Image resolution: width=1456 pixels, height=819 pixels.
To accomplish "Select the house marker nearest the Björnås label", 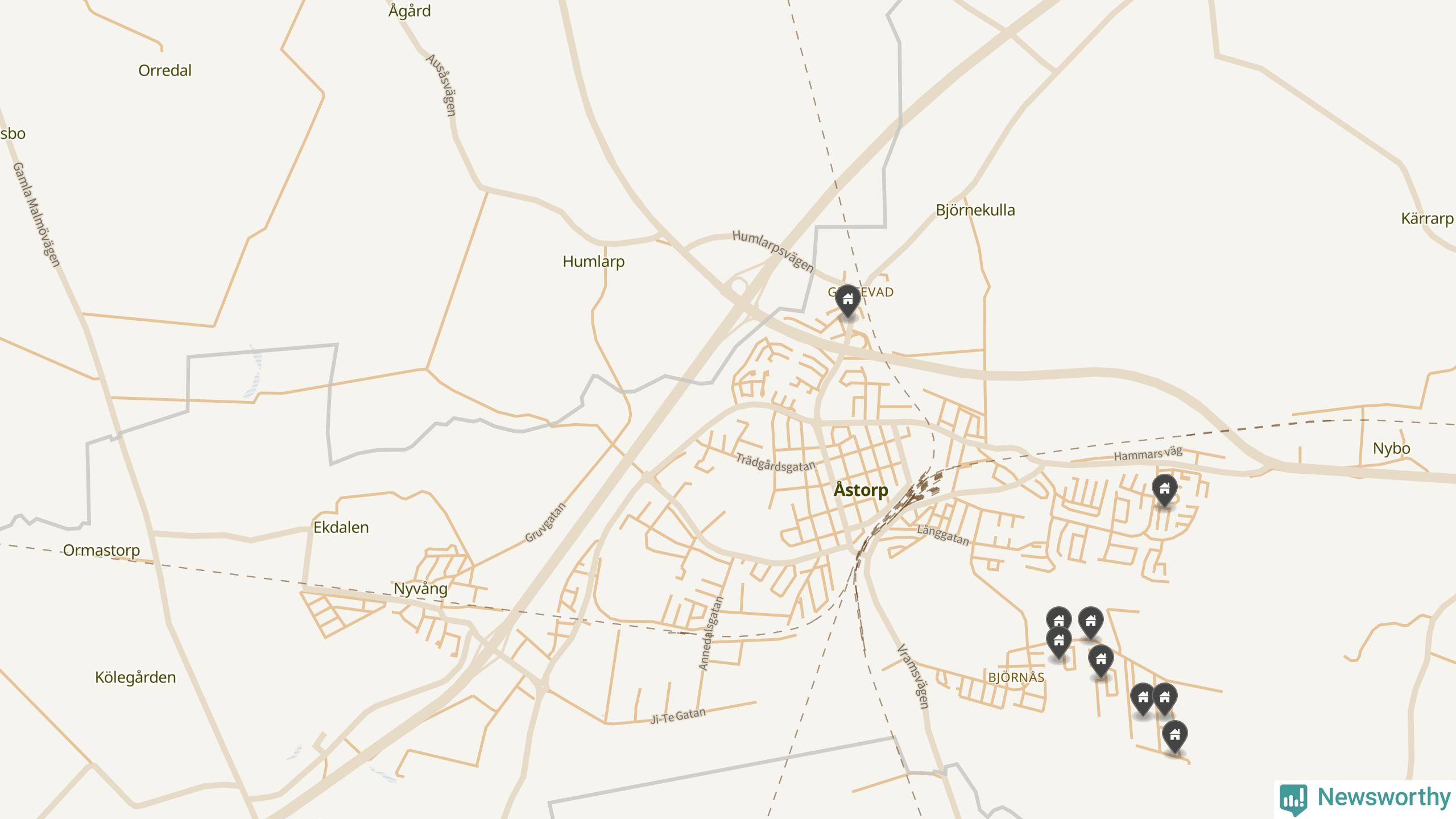I will click(x=1058, y=643).
